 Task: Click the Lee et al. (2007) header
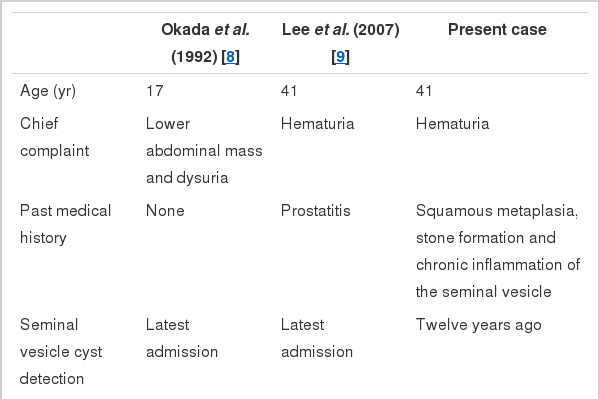(340, 43)
